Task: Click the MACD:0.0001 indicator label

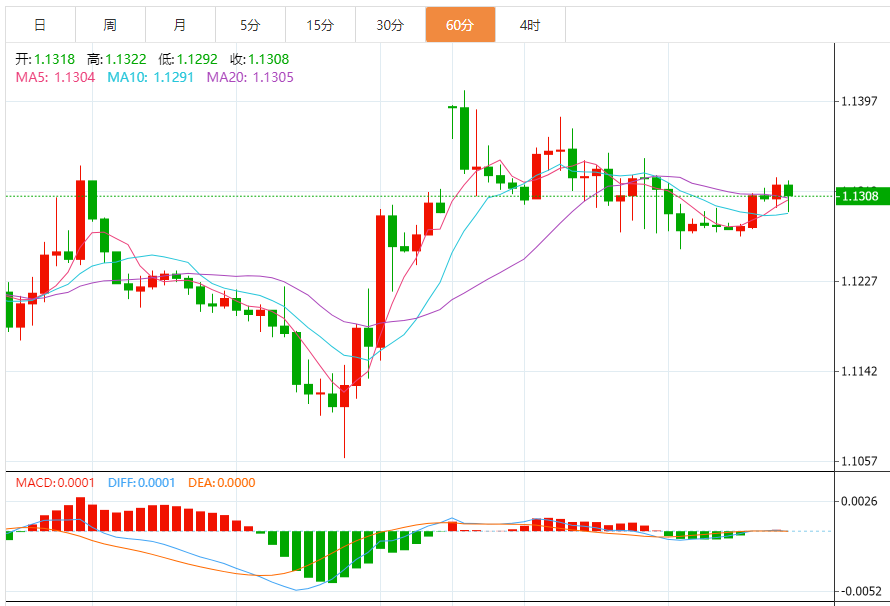Action: (x=55, y=483)
